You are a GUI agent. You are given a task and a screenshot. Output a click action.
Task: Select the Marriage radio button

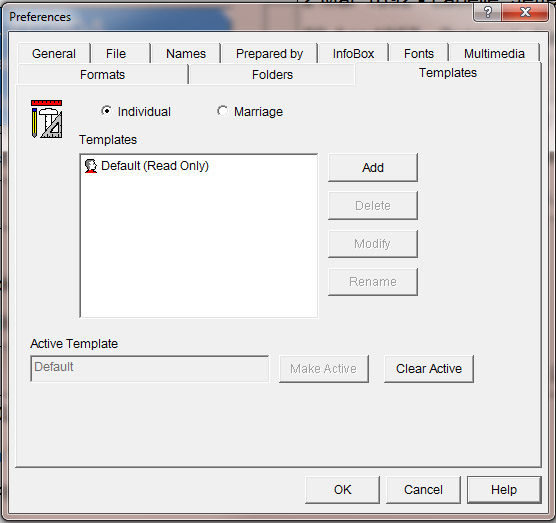click(222, 111)
